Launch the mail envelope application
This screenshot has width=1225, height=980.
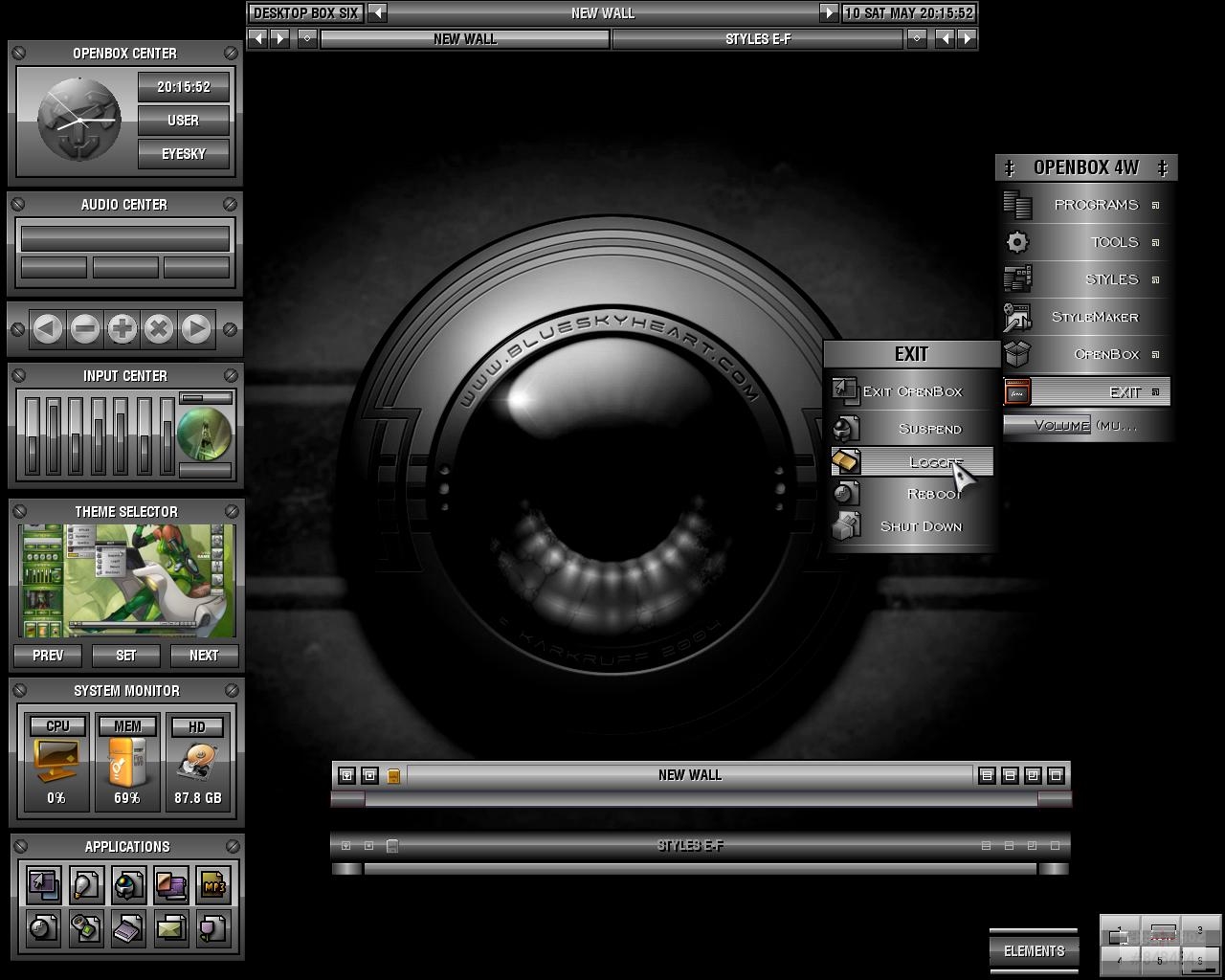pyautogui.click(x=171, y=927)
